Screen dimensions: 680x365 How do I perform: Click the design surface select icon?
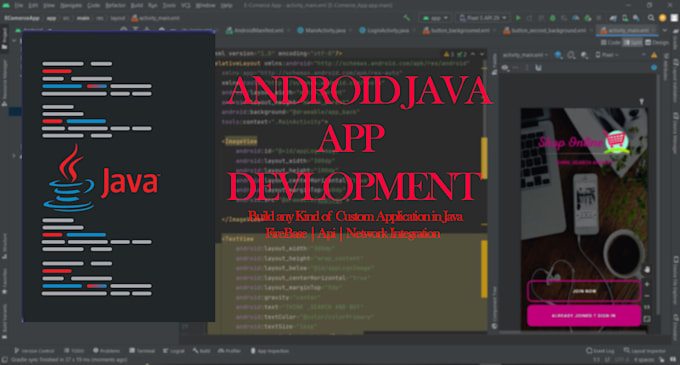click(559, 55)
